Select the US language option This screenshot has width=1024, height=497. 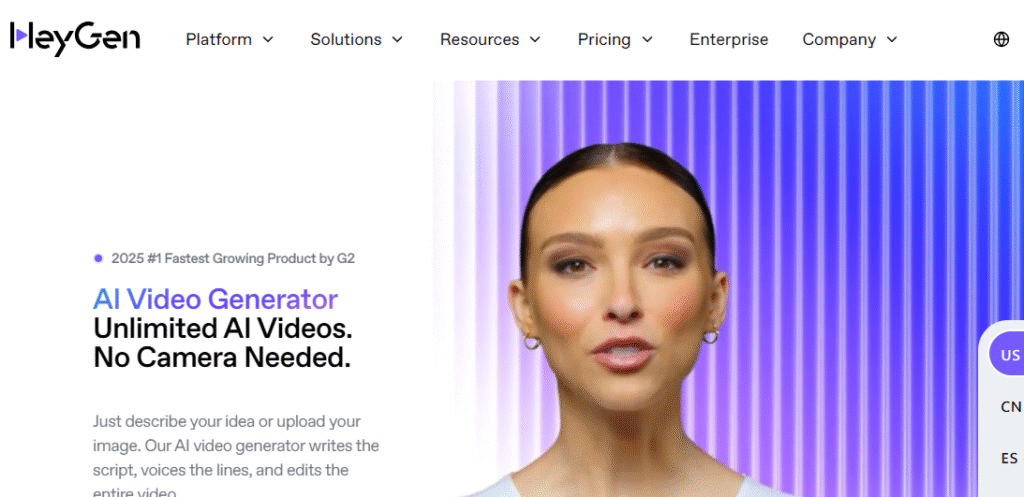(x=1006, y=355)
